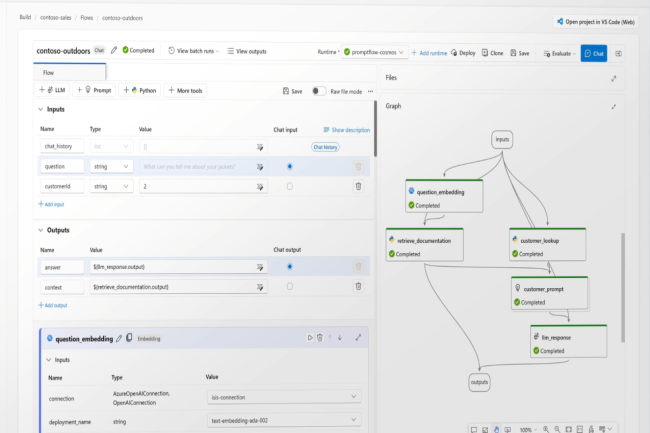650x433 pixels.
Task: Delete the customerId input row
Action: tap(358, 186)
